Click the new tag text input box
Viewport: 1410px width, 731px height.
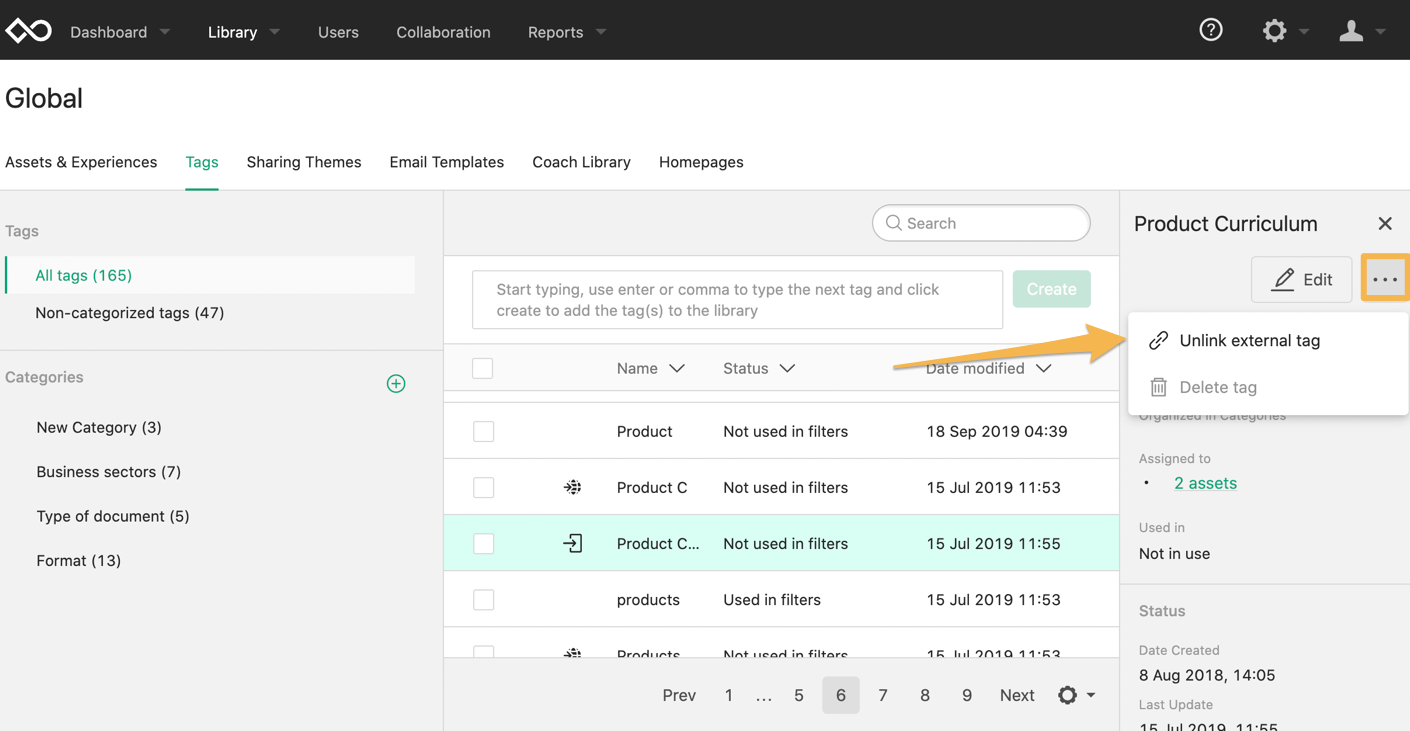(738, 299)
